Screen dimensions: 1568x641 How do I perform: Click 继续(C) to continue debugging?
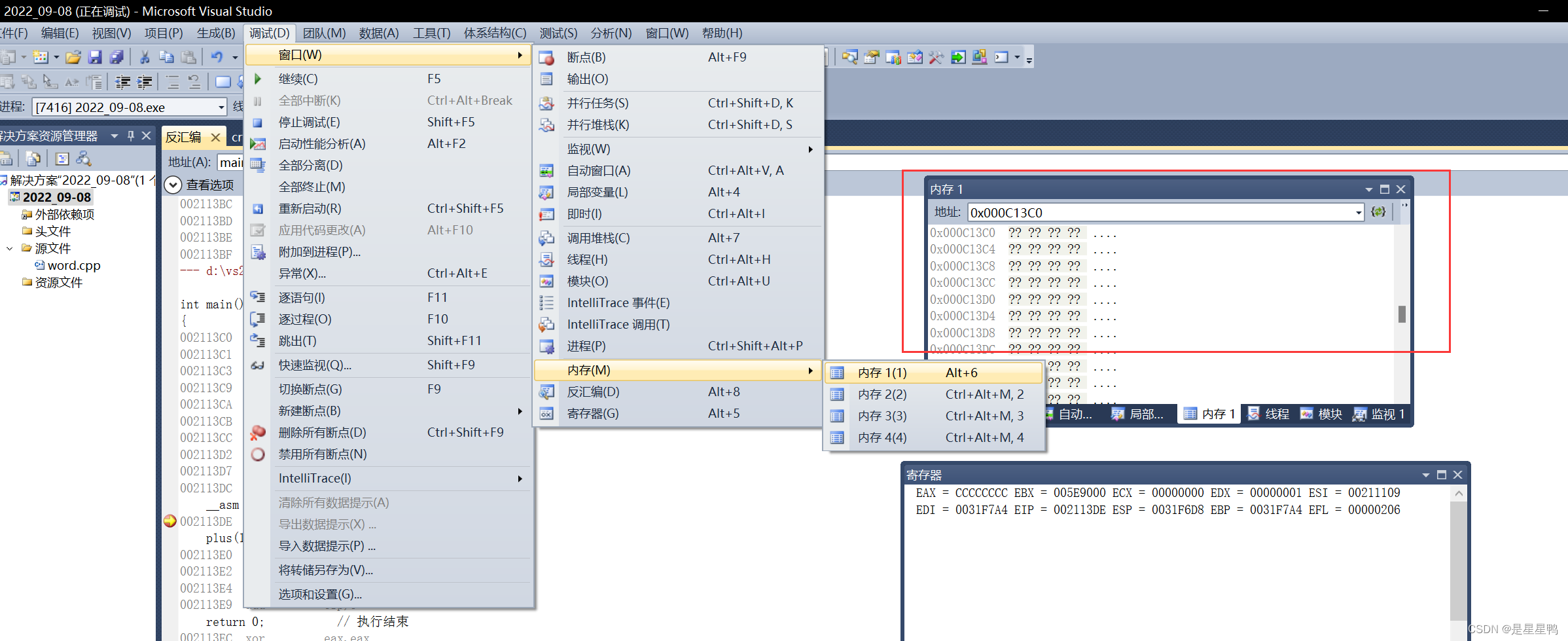click(389, 79)
